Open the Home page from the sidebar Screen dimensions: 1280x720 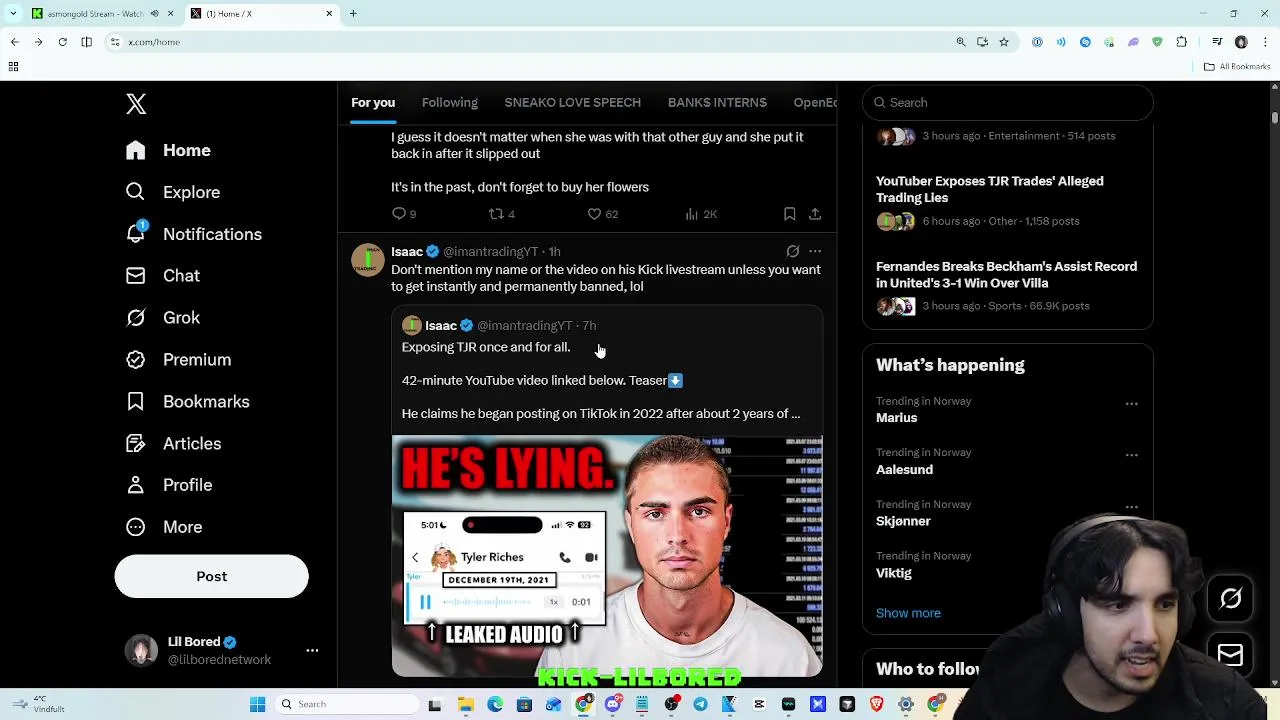pyautogui.click(x=168, y=150)
